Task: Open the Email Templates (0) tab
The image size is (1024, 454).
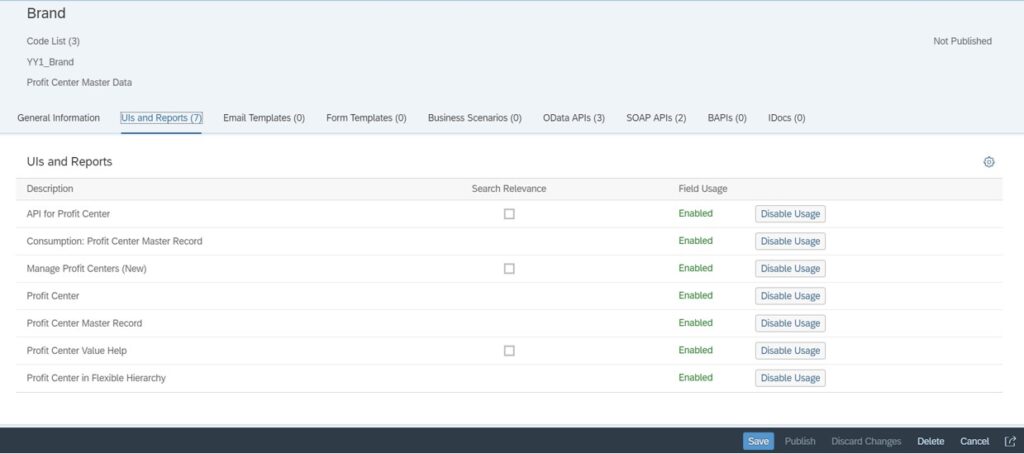Action: (x=264, y=118)
